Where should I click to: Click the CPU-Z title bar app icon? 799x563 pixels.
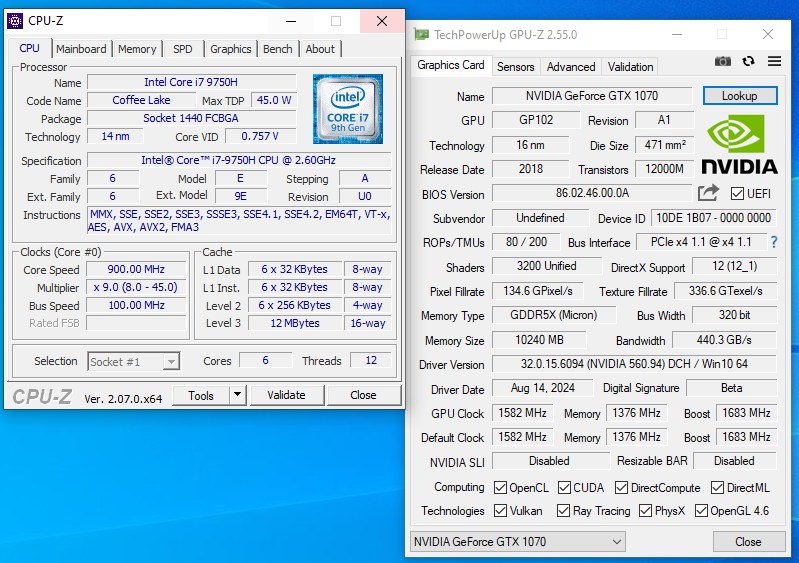(x=15, y=21)
